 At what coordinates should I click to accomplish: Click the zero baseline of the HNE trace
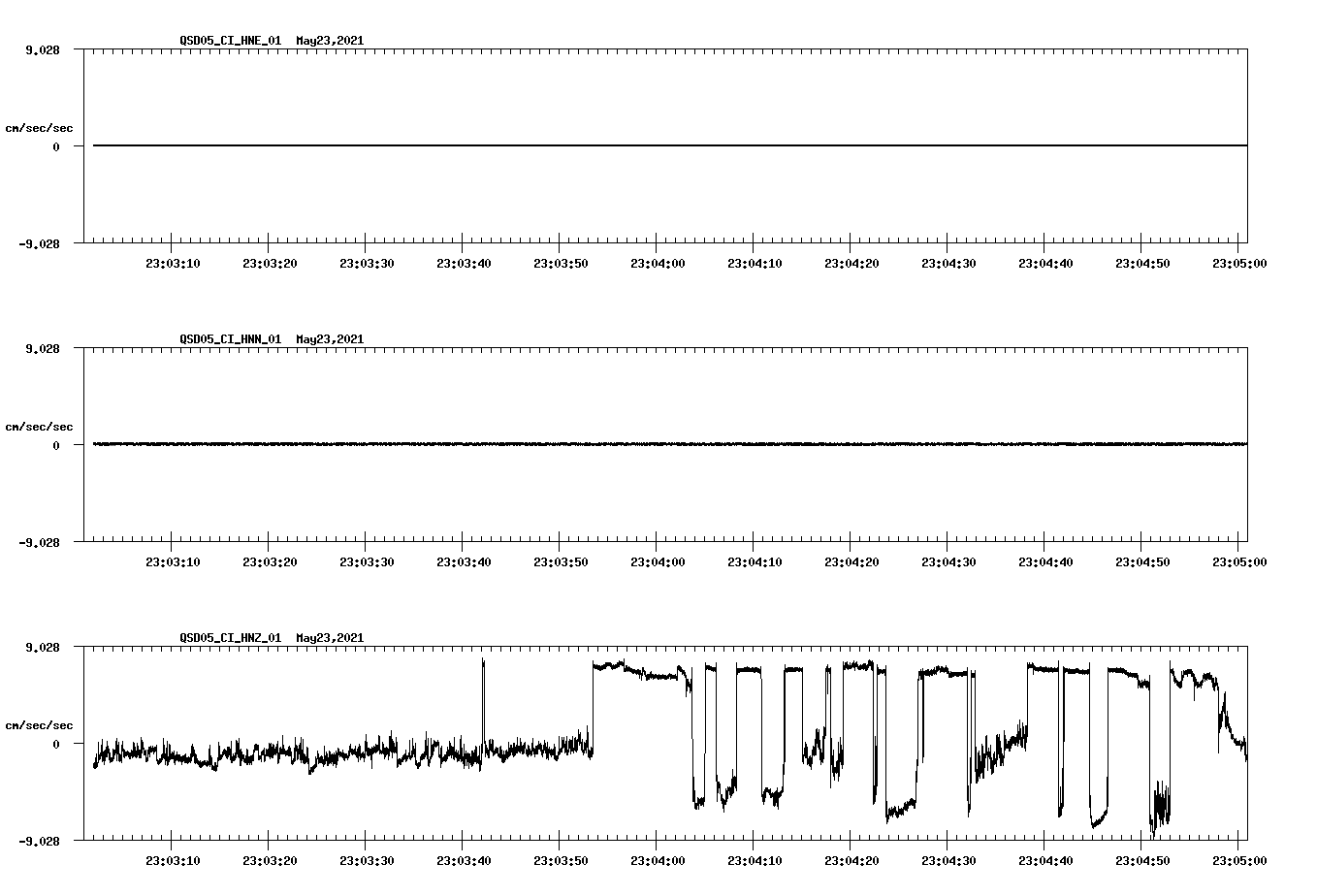(x=582, y=145)
